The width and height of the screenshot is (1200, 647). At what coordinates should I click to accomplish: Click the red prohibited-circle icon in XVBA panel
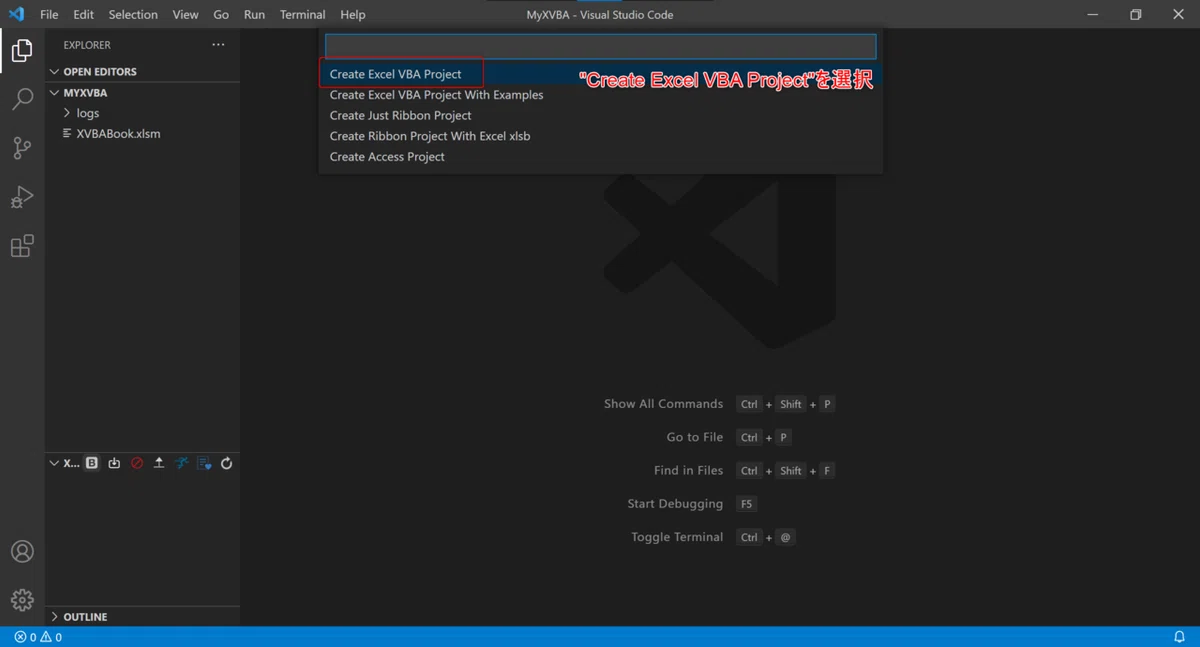pyautogui.click(x=137, y=463)
